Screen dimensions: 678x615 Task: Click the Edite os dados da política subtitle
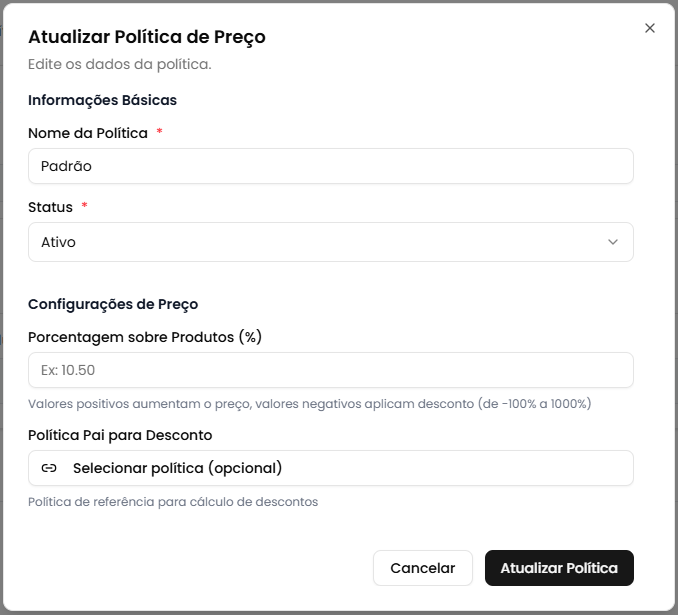[x=119, y=65]
